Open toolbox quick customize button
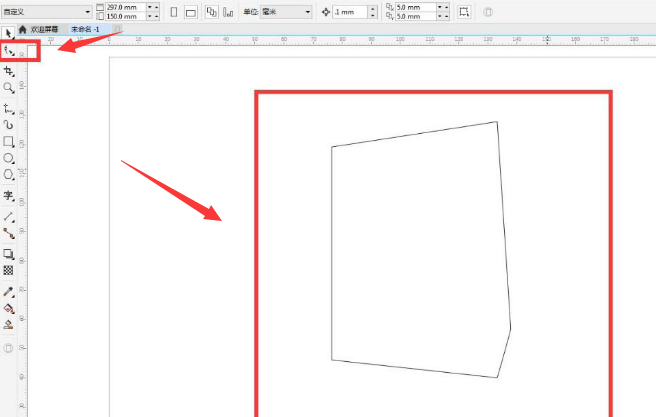Image resolution: width=656 pixels, height=417 pixels. pos(8,348)
